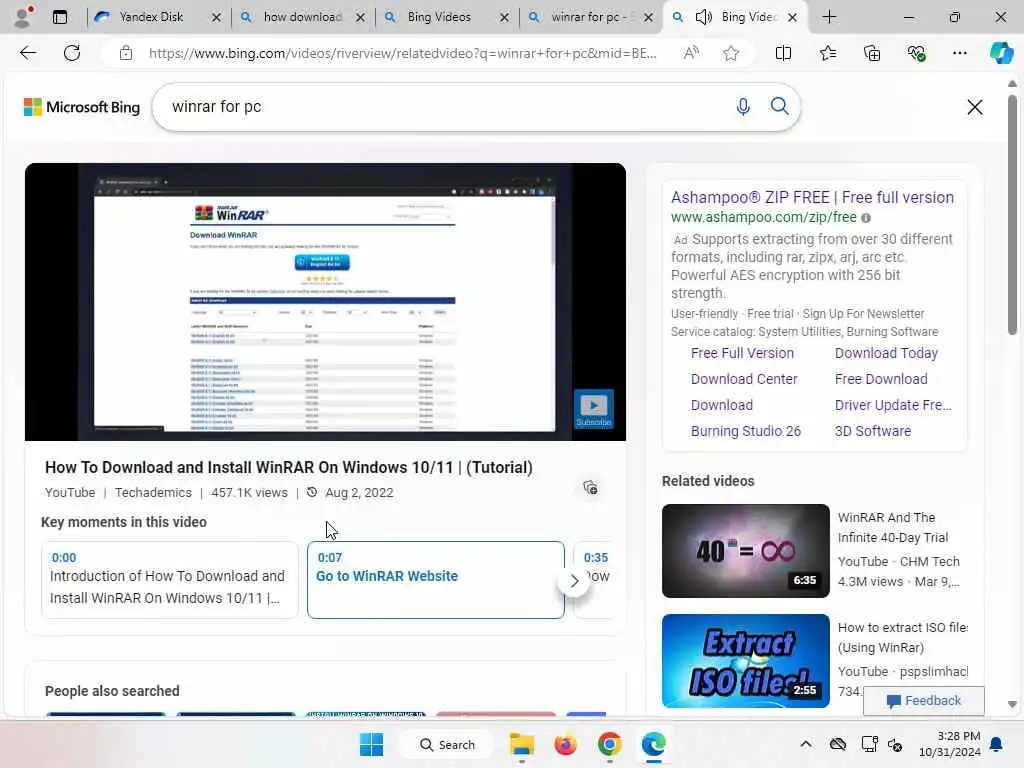
Task: Open the tab actions menu icon
Action: coord(59,17)
